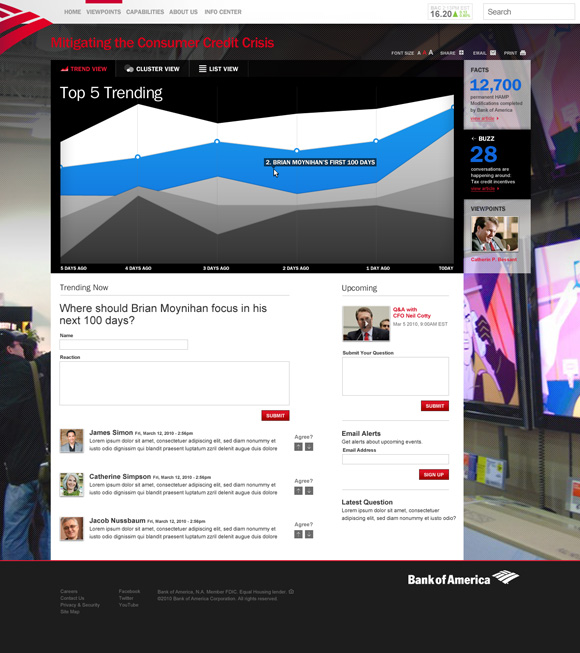Click the Reaction text area
This screenshot has height=653, width=580.
(x=174, y=383)
